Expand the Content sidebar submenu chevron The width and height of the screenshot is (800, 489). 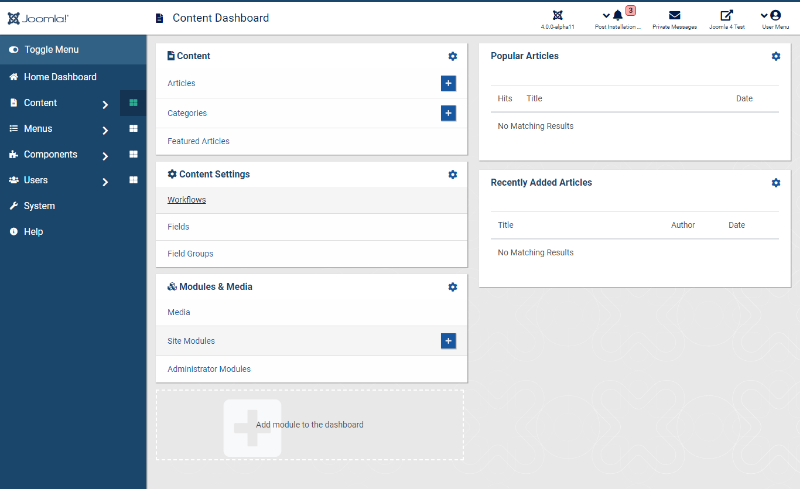[105, 104]
